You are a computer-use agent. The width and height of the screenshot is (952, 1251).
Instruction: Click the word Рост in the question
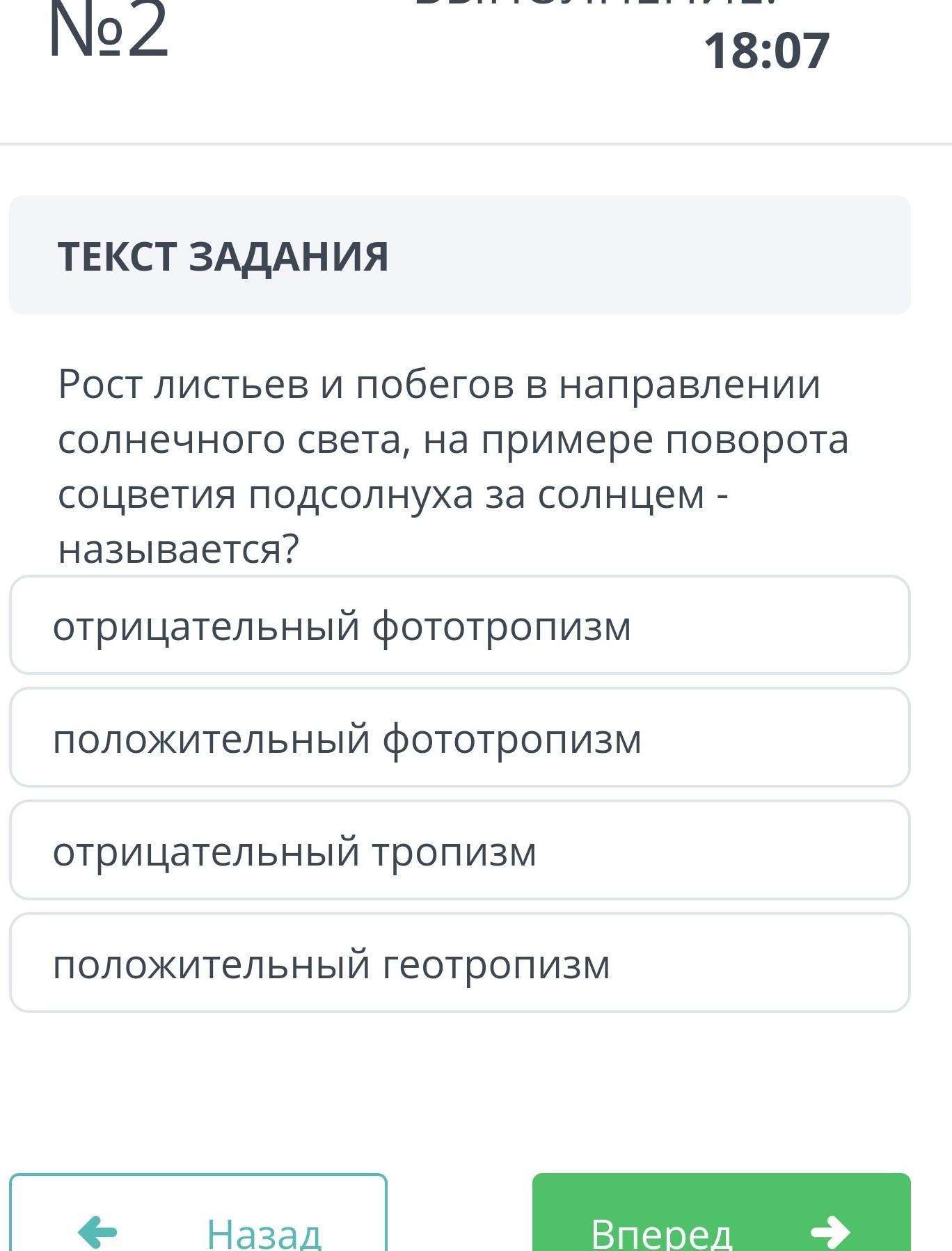(x=100, y=384)
